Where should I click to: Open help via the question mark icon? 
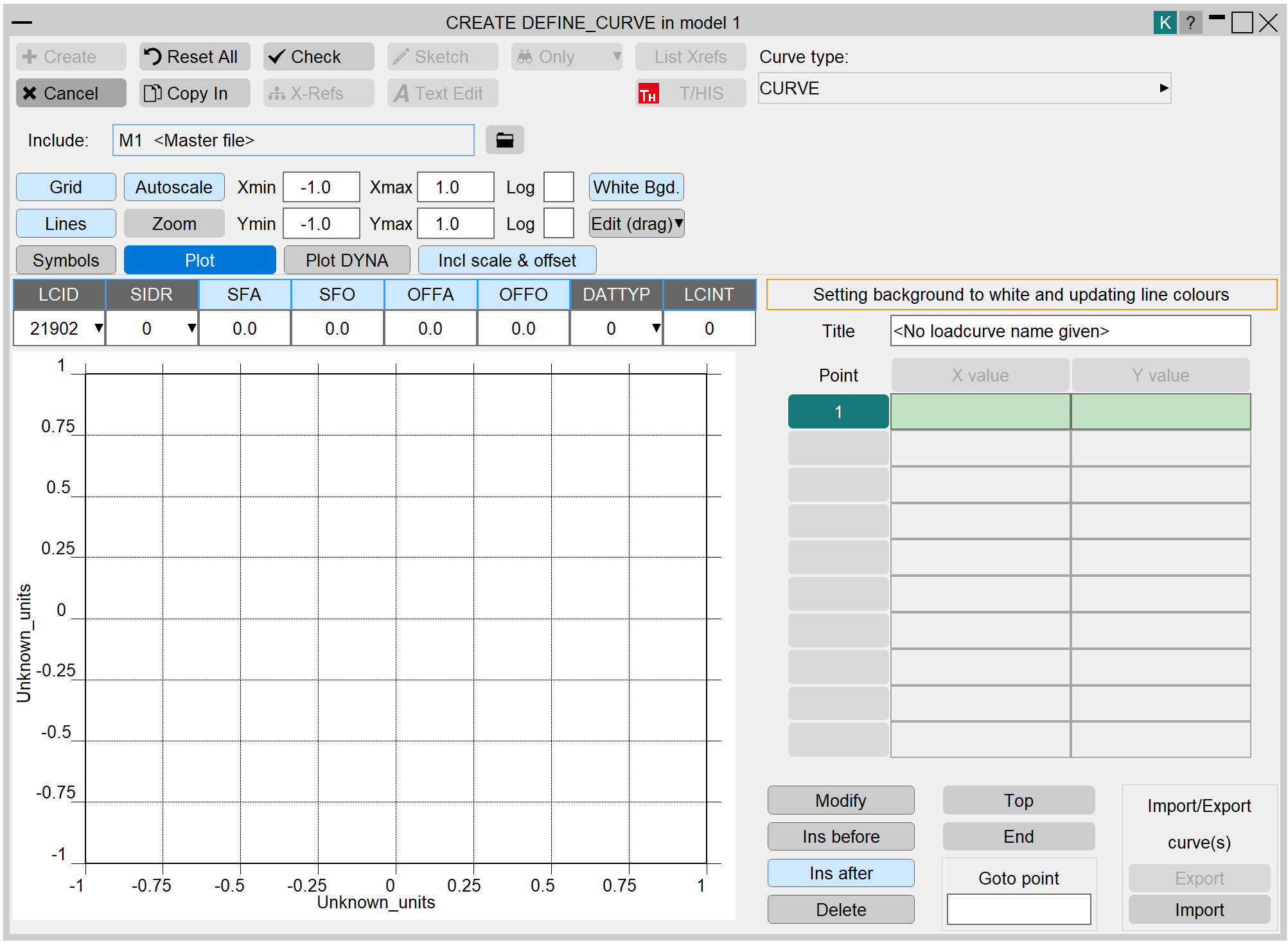(x=1190, y=22)
